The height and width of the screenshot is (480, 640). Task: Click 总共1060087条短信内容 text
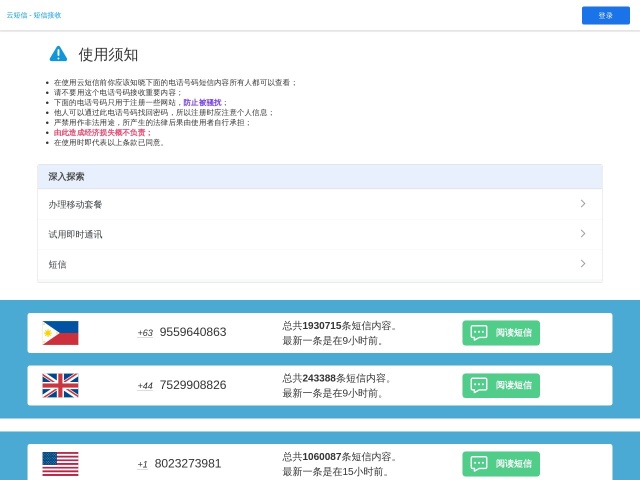(340, 457)
